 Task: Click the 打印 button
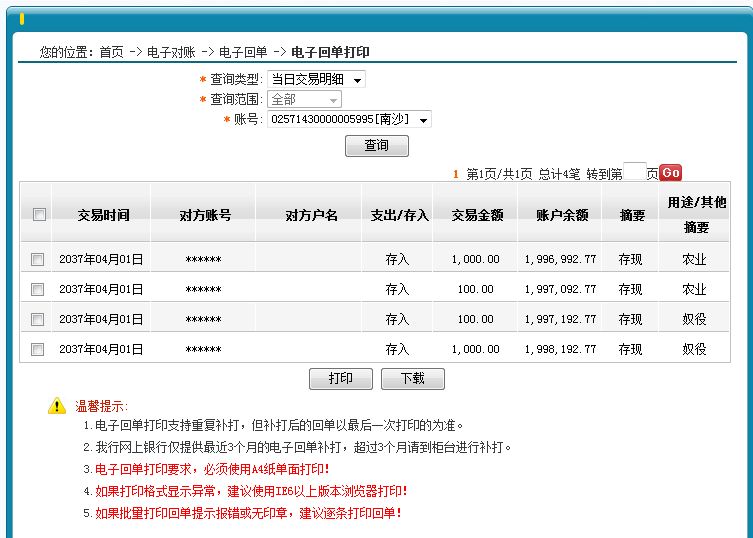(x=340, y=379)
